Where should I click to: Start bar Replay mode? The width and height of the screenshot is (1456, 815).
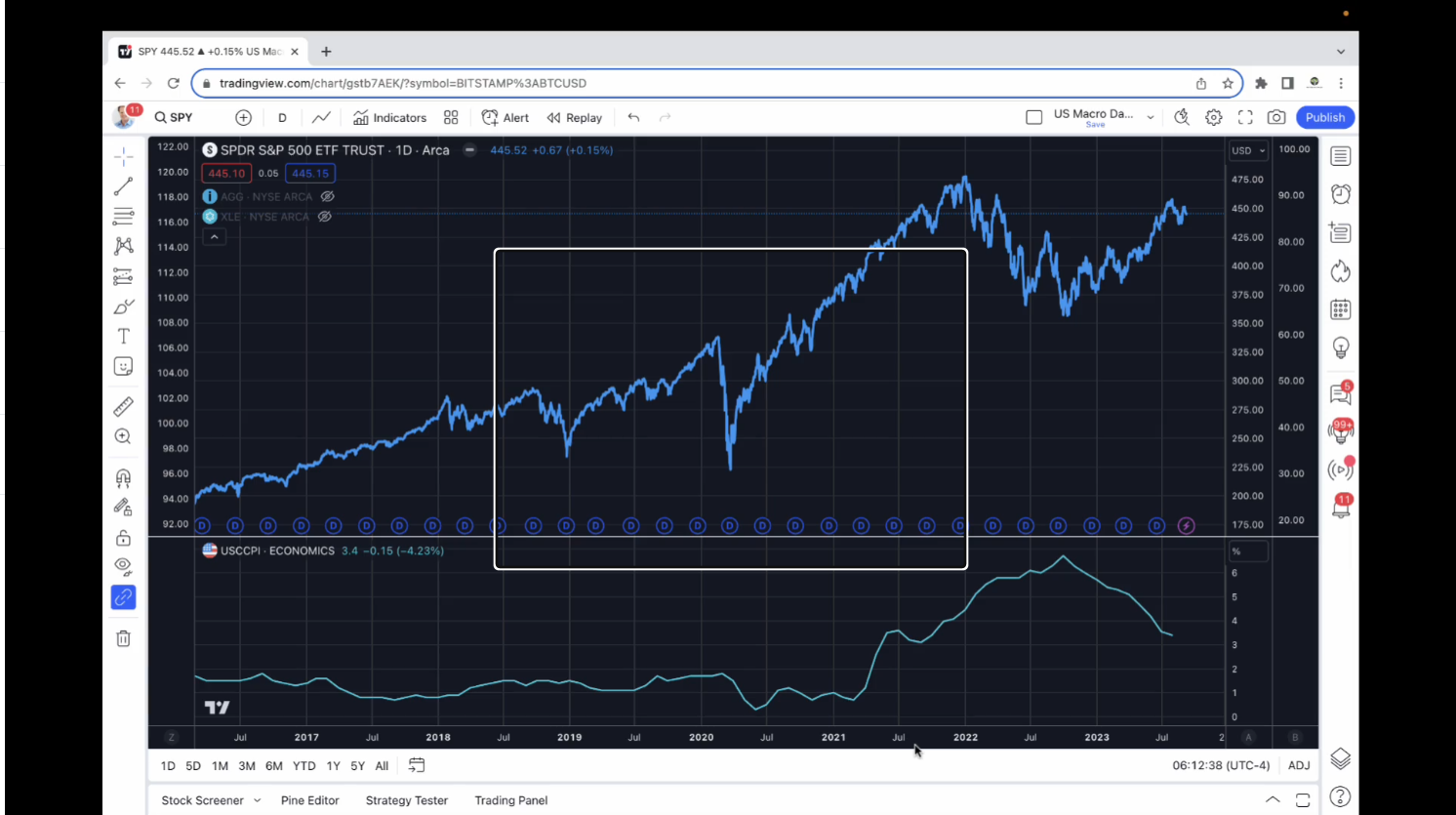coord(575,117)
